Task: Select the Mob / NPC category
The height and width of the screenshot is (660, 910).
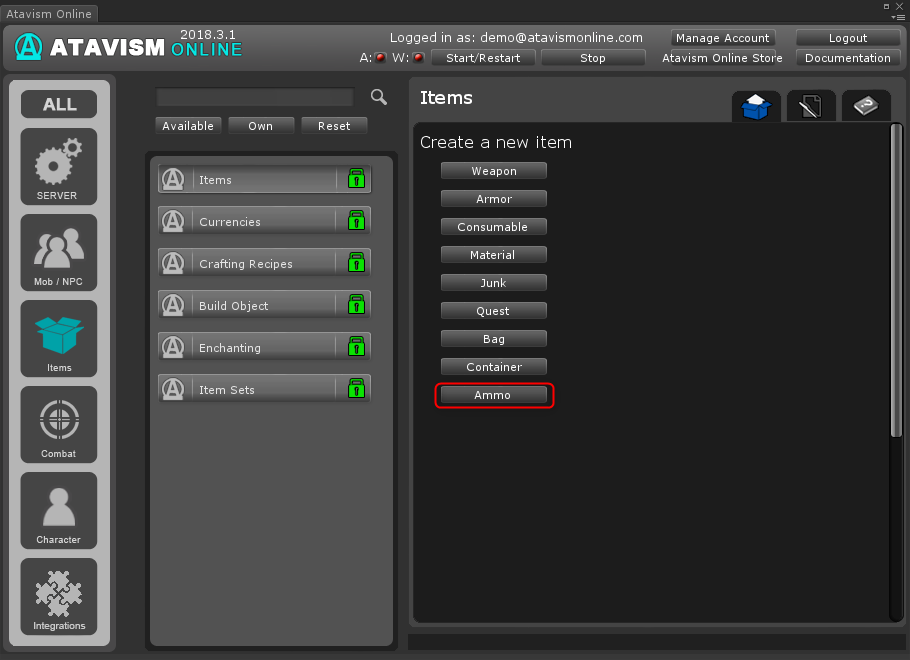Action: coord(59,252)
